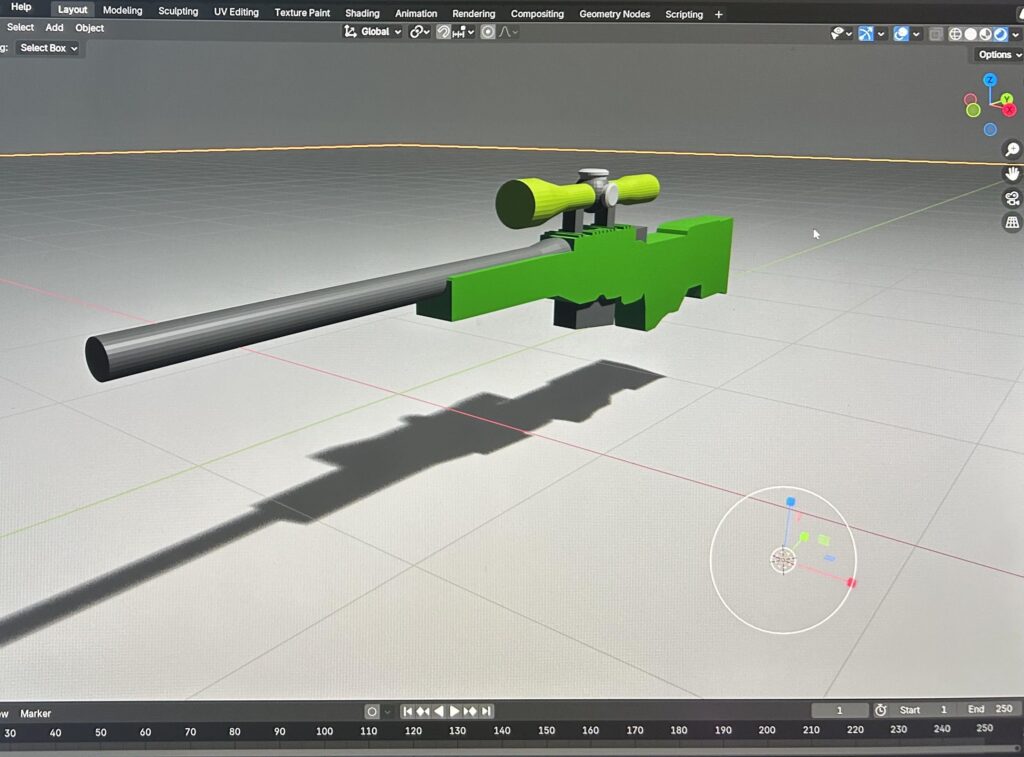
Task: Switch to the Shading workspace tab
Action: tap(362, 13)
